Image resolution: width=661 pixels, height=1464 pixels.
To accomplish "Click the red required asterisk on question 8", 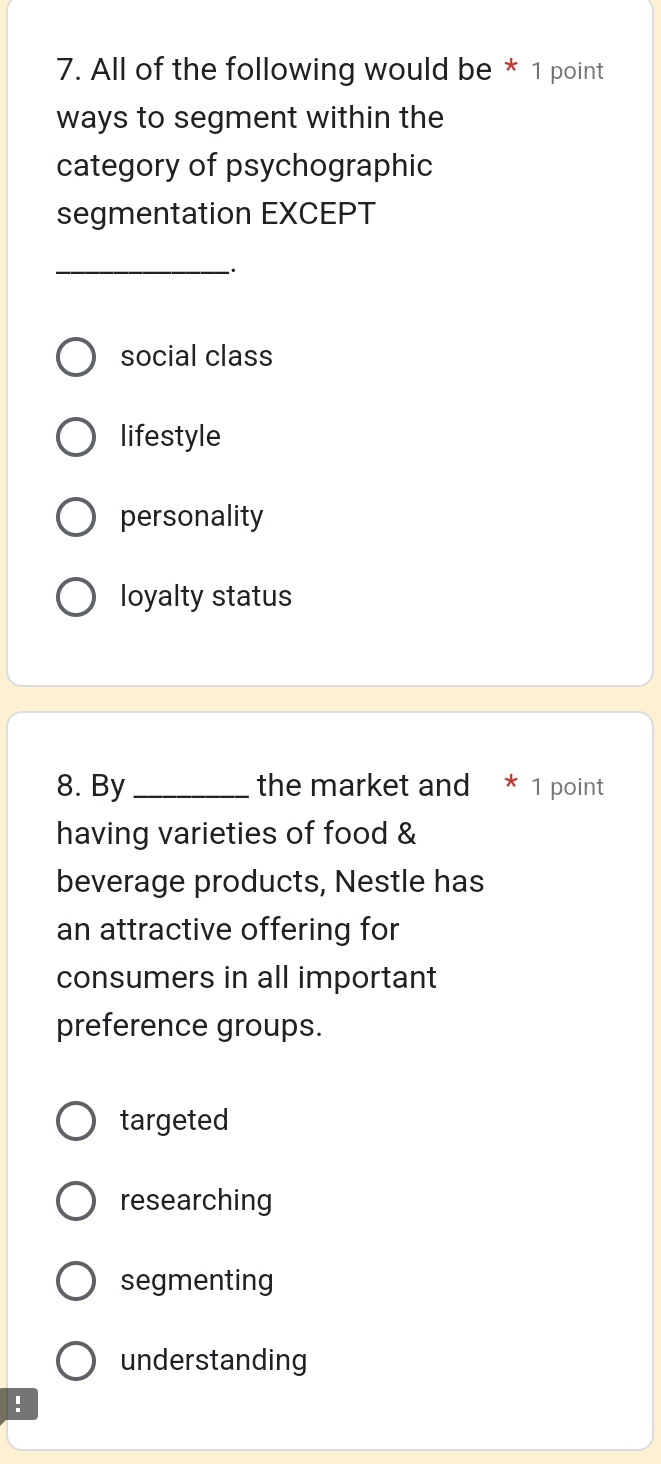I will (x=511, y=784).
